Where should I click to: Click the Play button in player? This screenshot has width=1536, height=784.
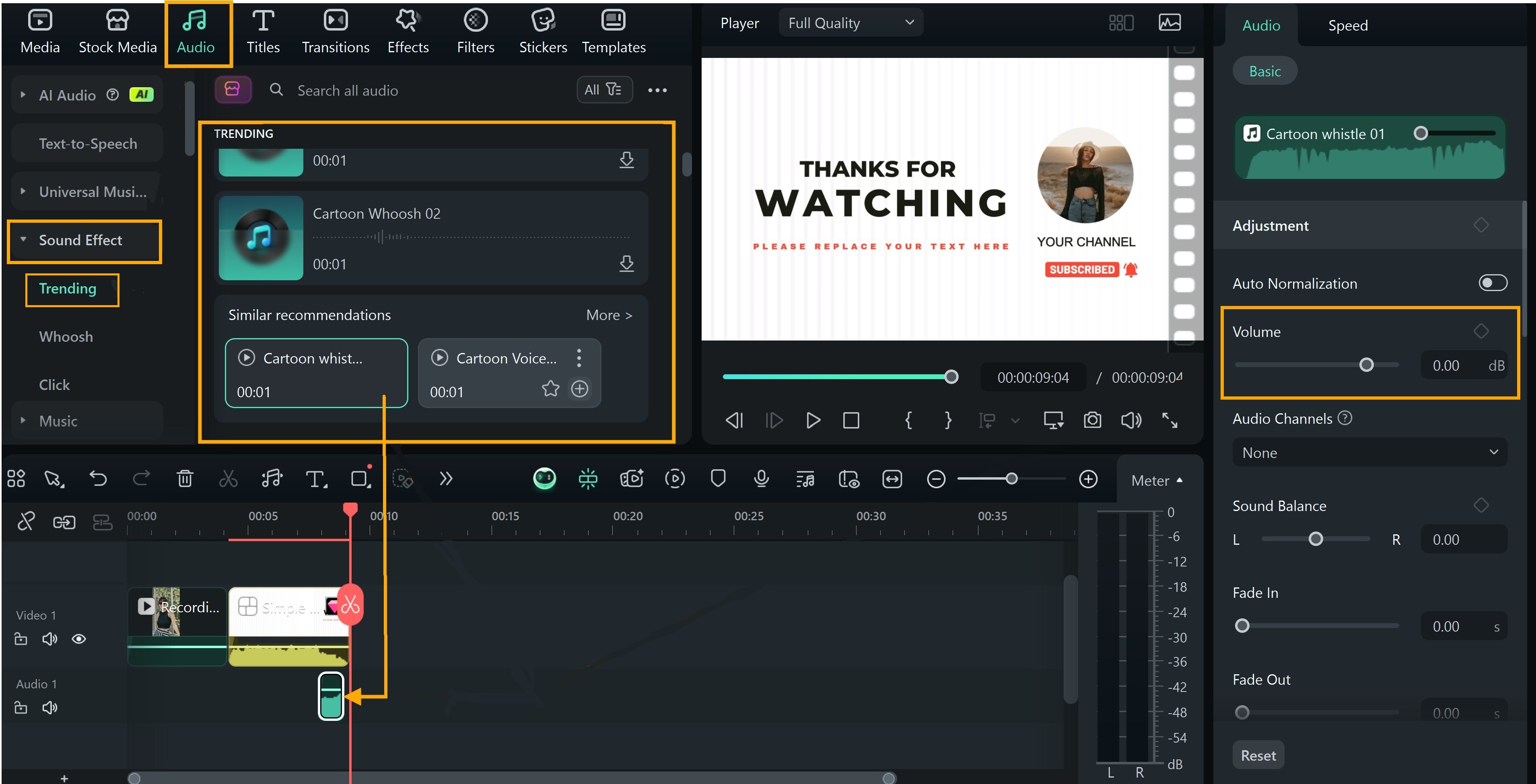point(813,421)
